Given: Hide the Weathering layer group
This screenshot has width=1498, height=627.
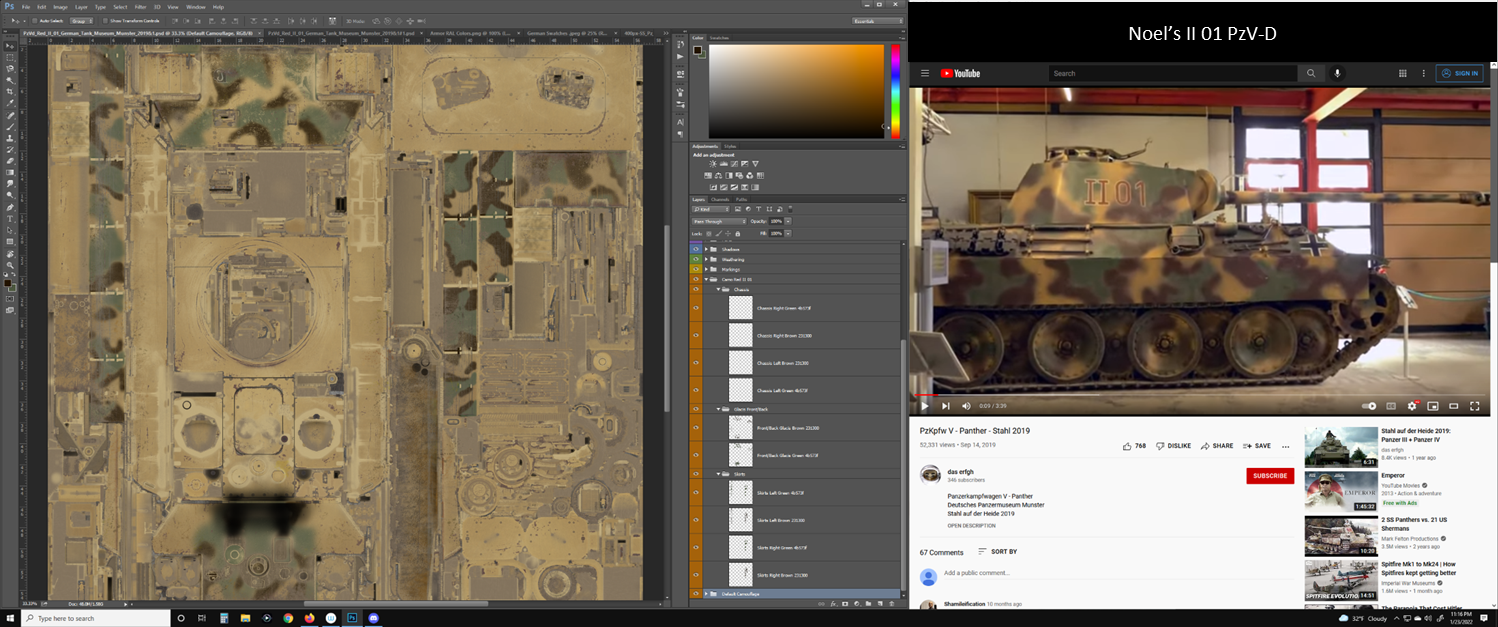Looking at the screenshot, I should 696,259.
